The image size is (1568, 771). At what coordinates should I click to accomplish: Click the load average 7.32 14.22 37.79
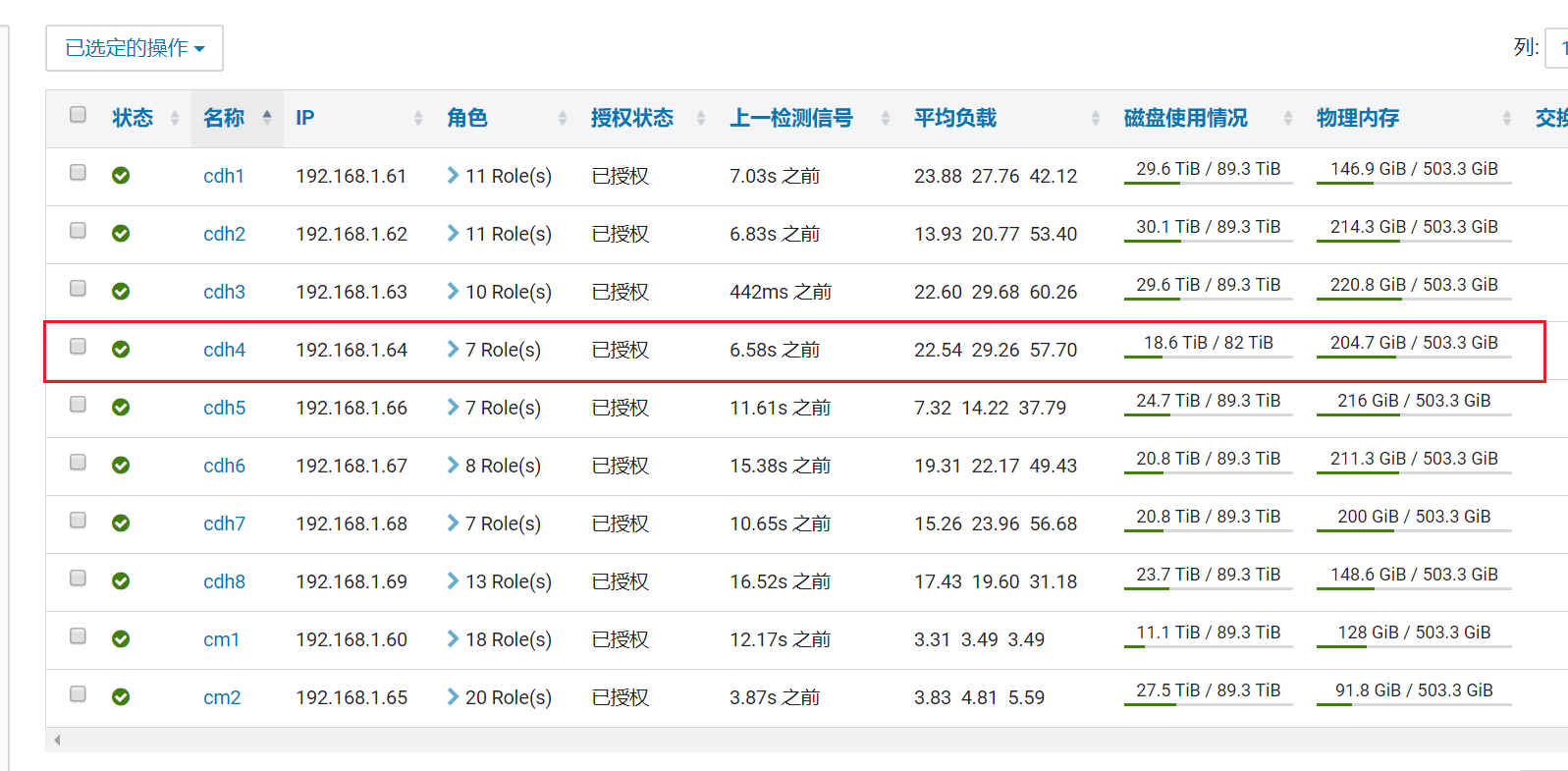pyautogui.click(x=990, y=408)
